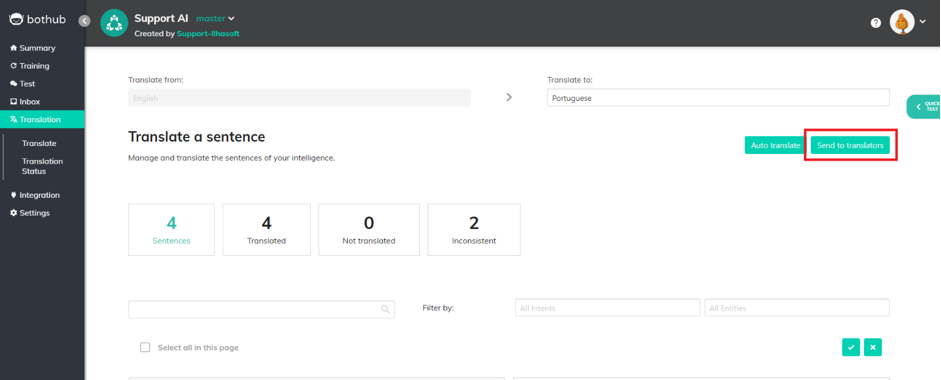
Task: Click the Translate from English field
Action: pos(299,98)
